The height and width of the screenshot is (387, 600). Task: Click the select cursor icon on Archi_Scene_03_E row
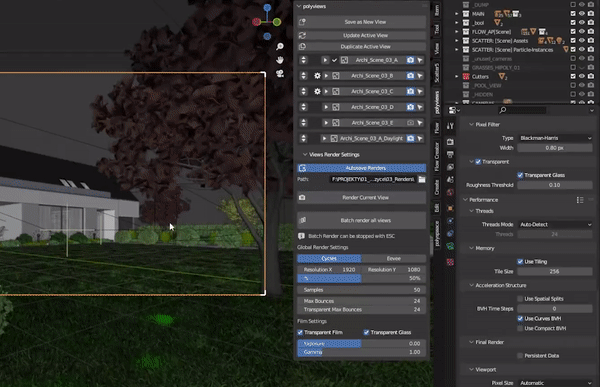coord(420,123)
